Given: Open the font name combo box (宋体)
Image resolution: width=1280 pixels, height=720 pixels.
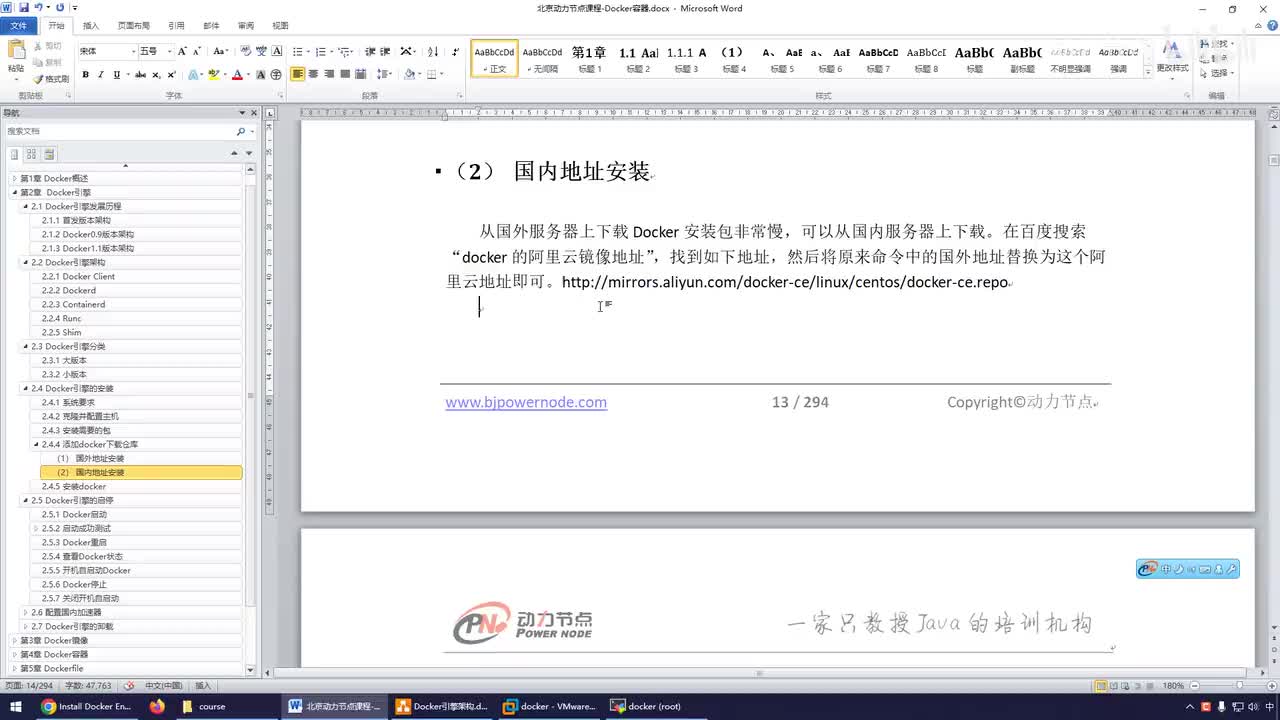Looking at the screenshot, I should tap(107, 51).
